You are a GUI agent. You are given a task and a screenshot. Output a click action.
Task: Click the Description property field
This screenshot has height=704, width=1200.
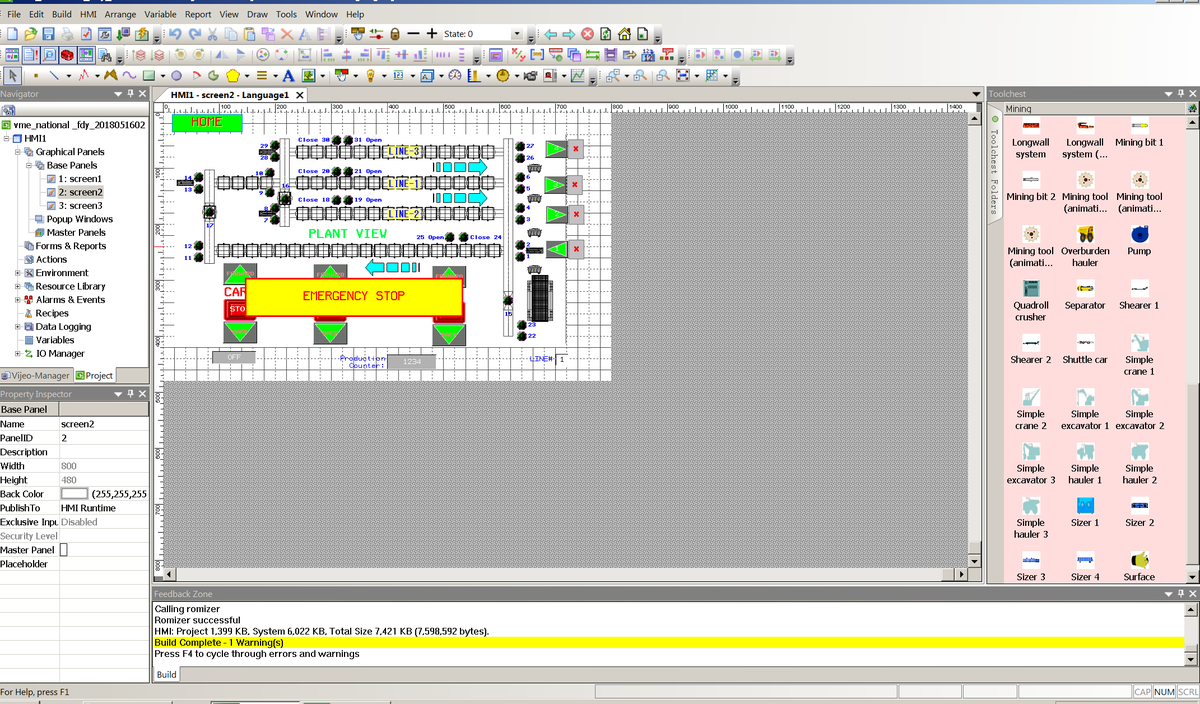tap(103, 452)
